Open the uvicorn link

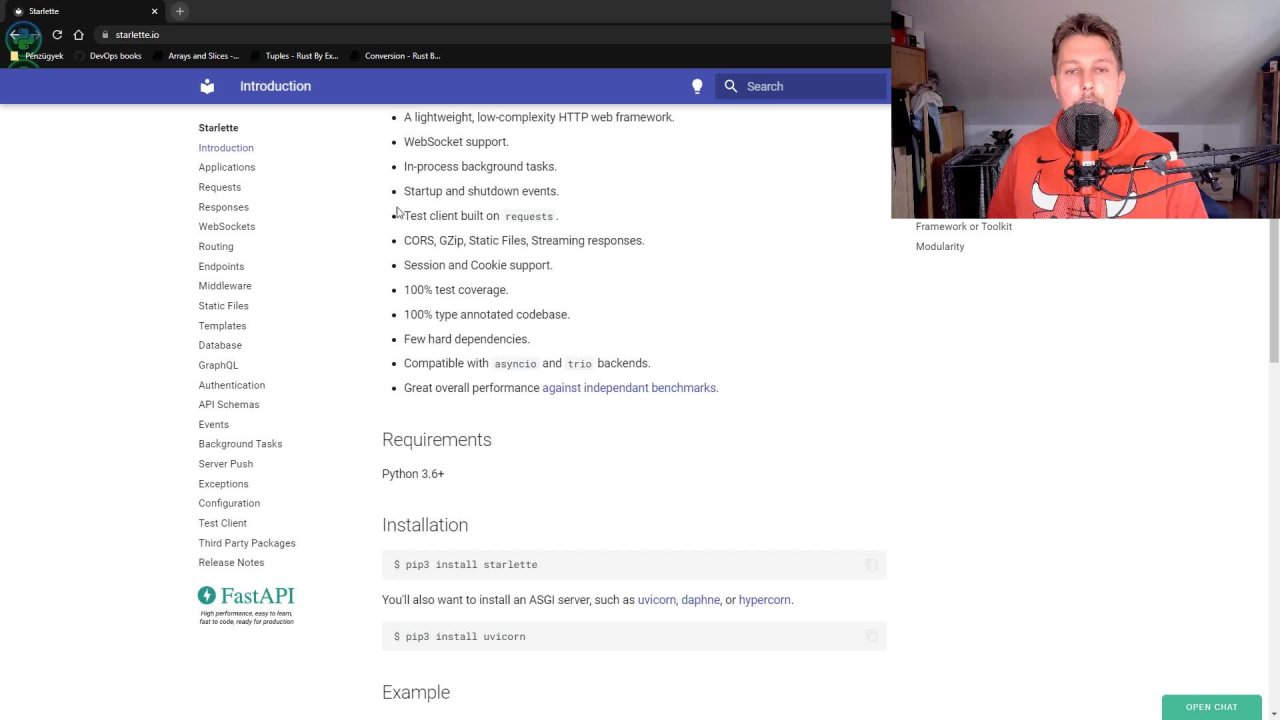point(656,600)
